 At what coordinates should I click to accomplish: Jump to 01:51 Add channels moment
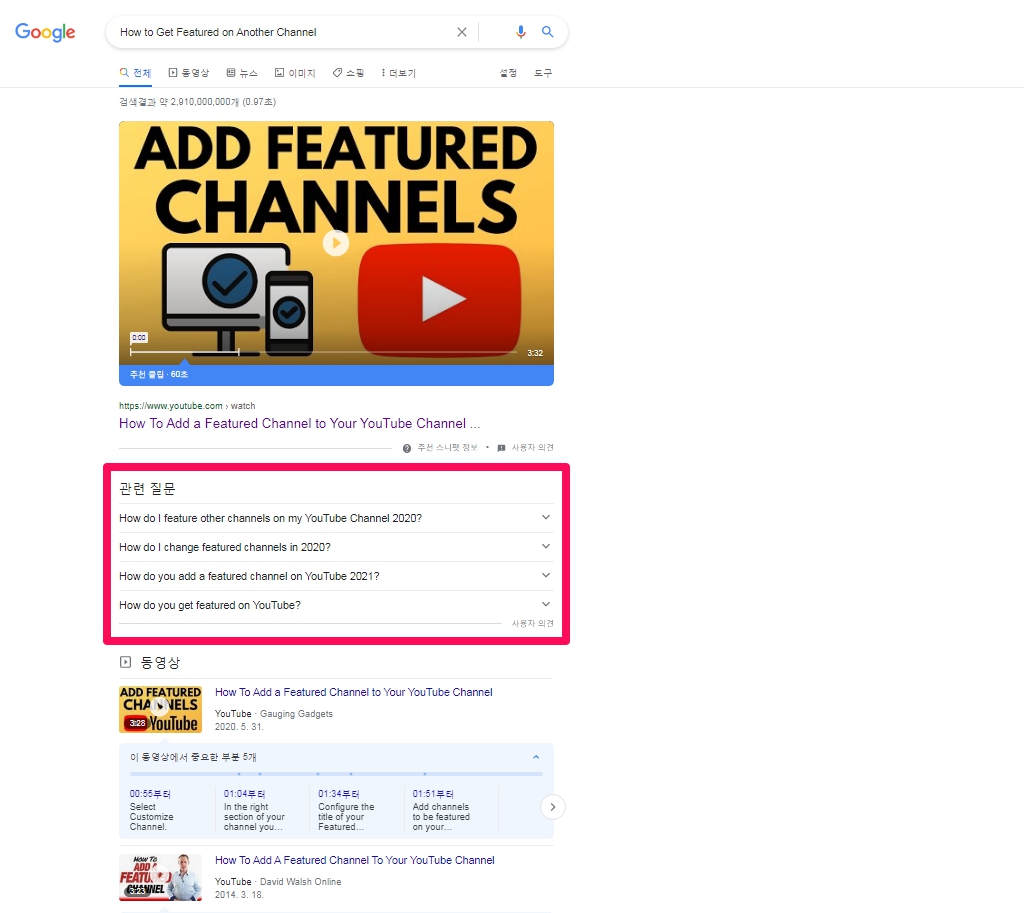pyautogui.click(x=441, y=810)
